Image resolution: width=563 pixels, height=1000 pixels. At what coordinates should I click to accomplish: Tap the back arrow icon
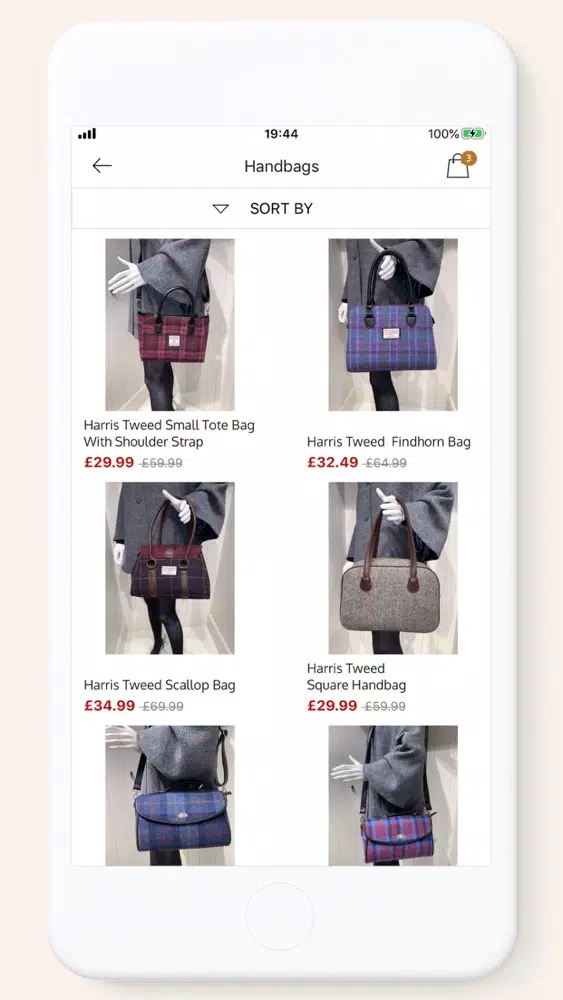tap(102, 166)
